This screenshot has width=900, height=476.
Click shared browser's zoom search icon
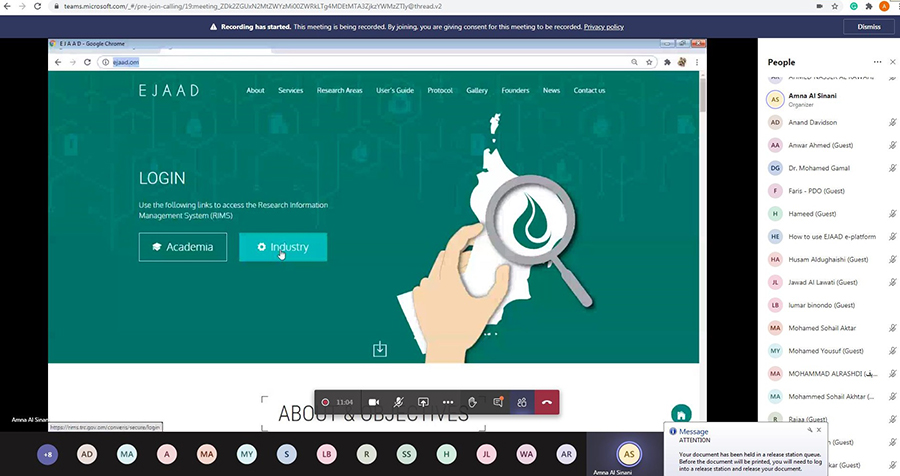tap(634, 62)
